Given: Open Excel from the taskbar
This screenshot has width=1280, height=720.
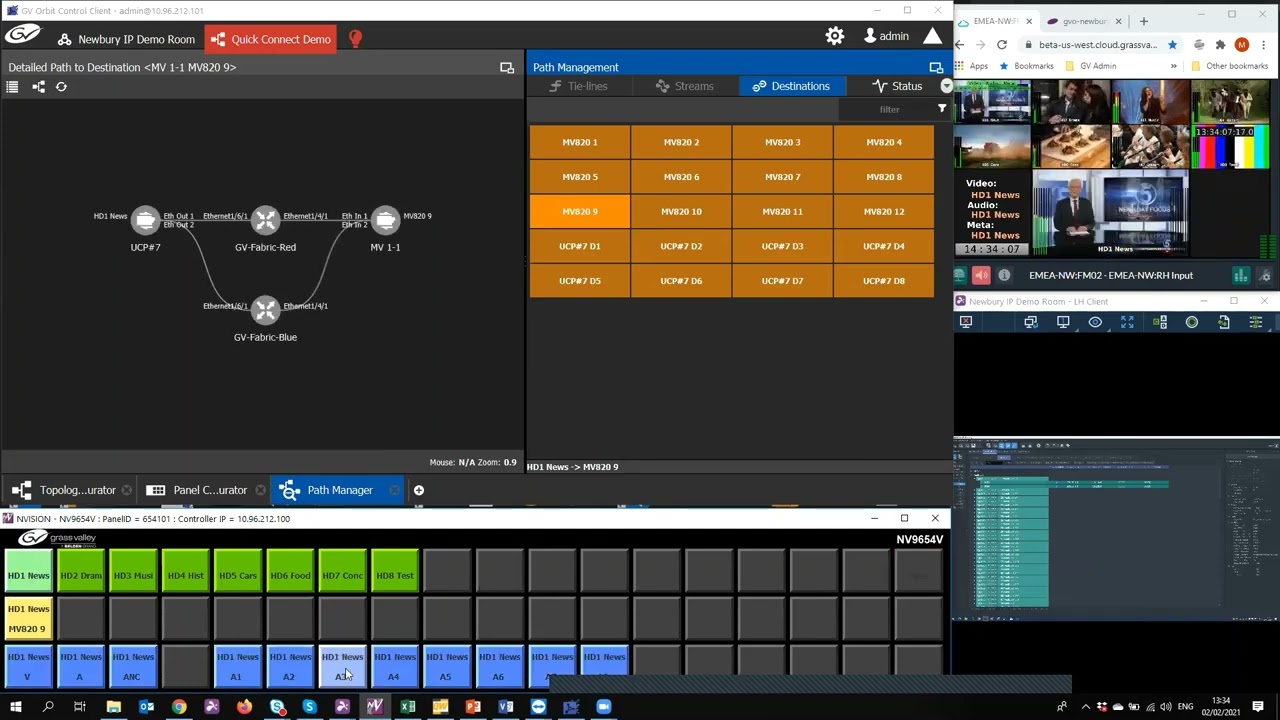Looking at the screenshot, I should click(408, 707).
